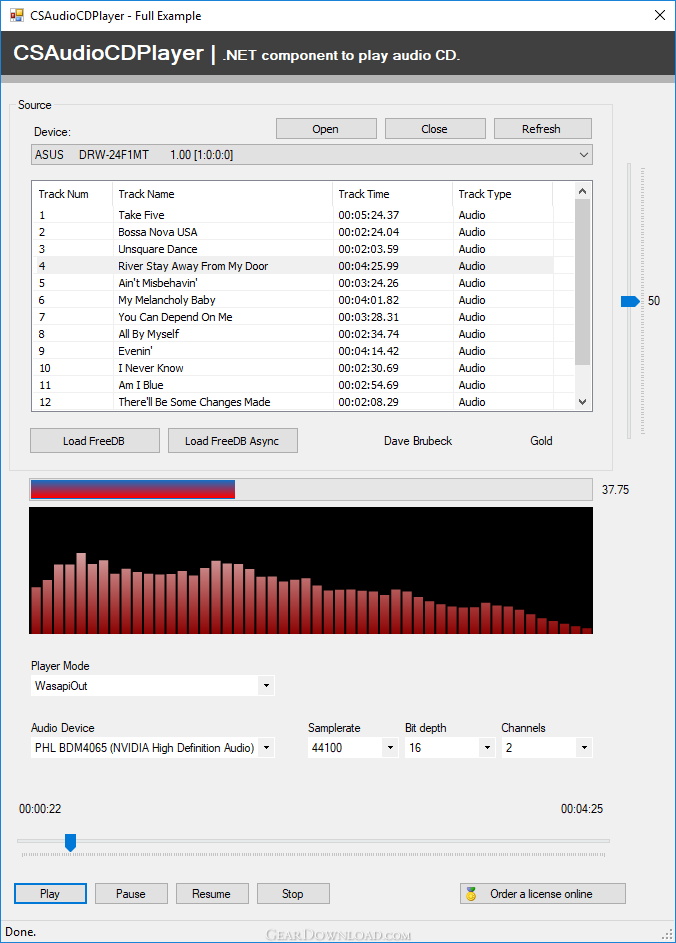
Task: Click the track list scroll down arrow
Action: (582, 402)
